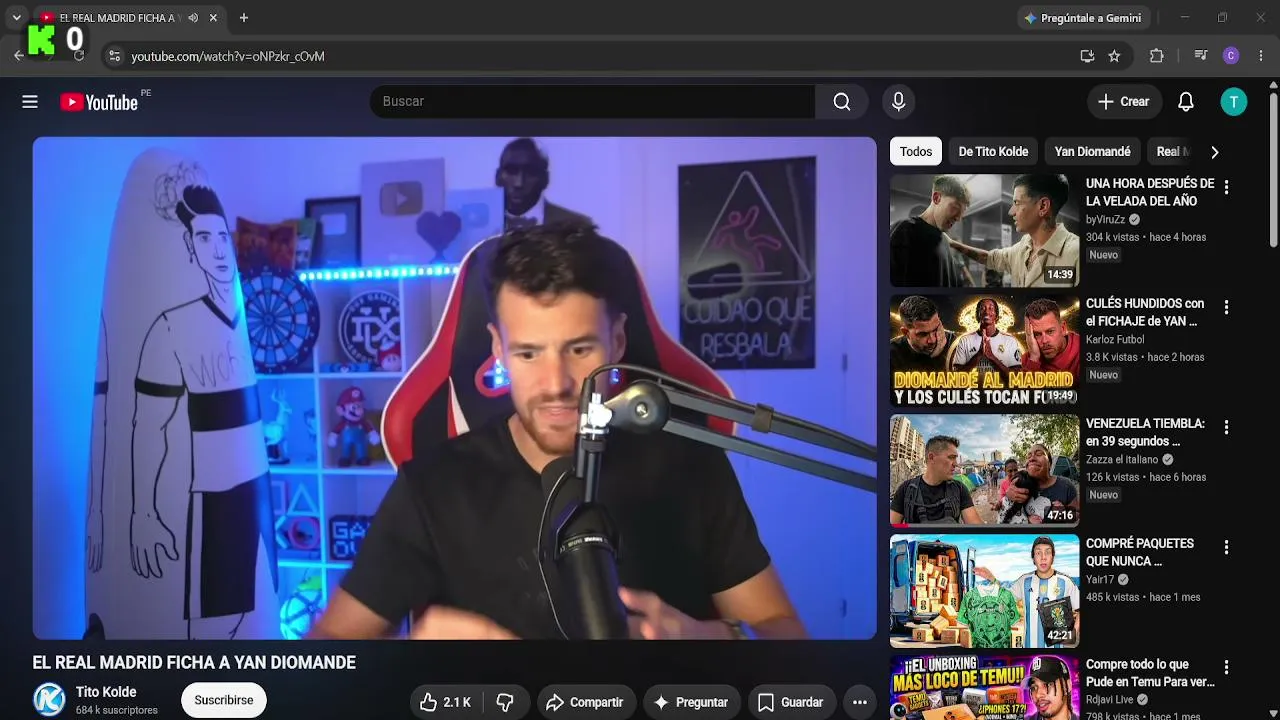This screenshot has height=720, width=1280.
Task: Show more filter chips with right chevron
Action: tap(1214, 152)
